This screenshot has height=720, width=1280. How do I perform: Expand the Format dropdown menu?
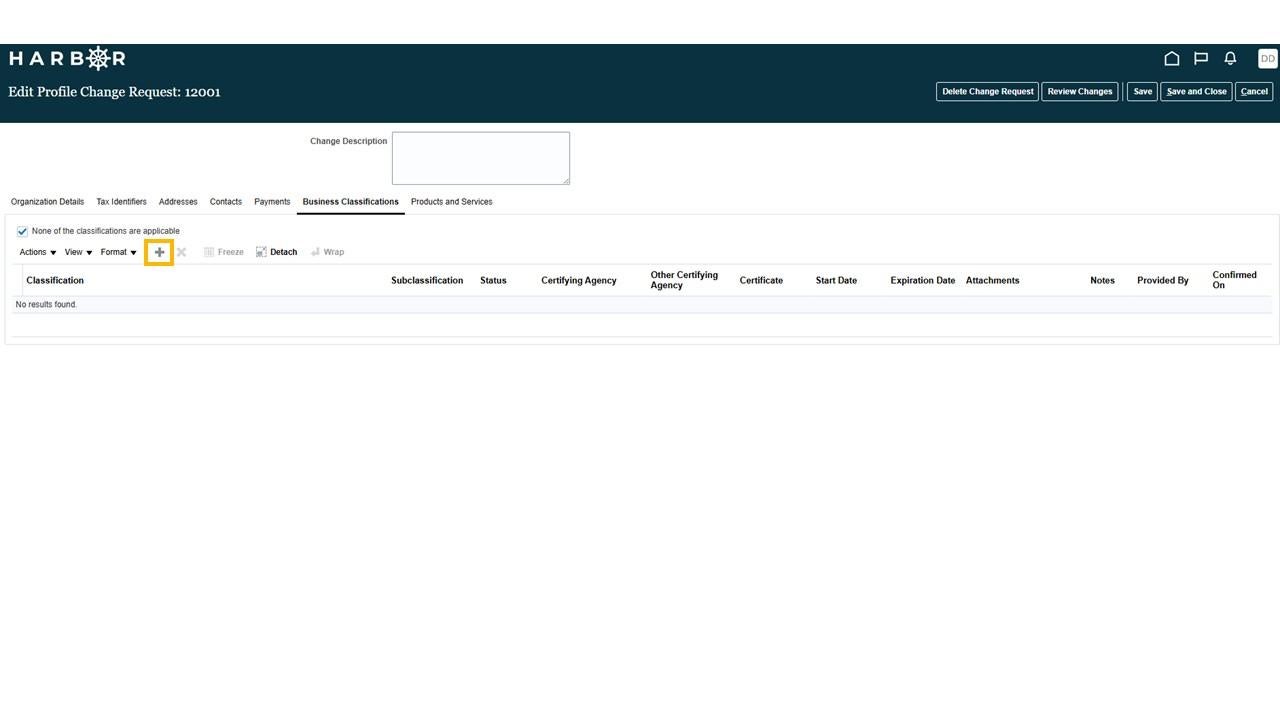click(x=118, y=252)
